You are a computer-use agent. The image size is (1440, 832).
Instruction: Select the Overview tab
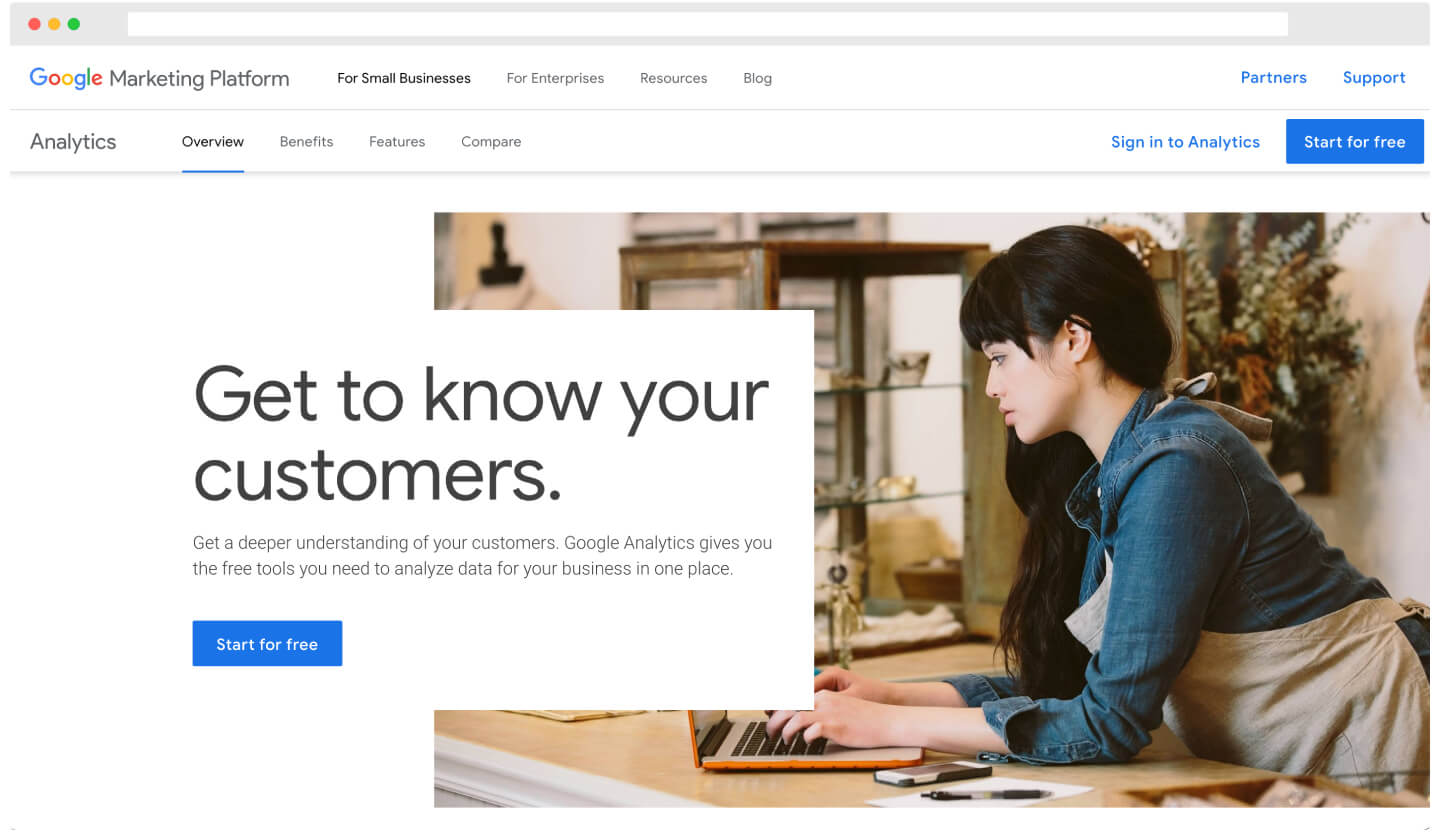pos(213,142)
